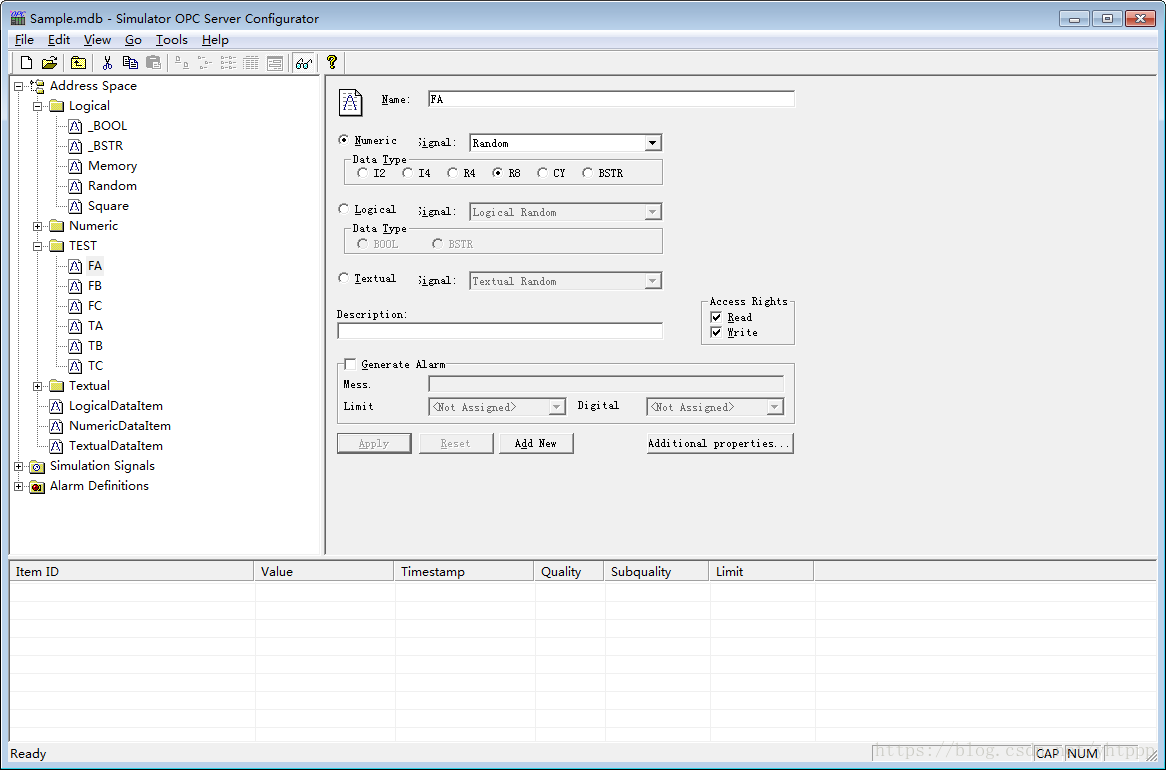The image size is (1166, 770).
Task: Select the Square tag icon
Action: pyautogui.click(x=75, y=207)
